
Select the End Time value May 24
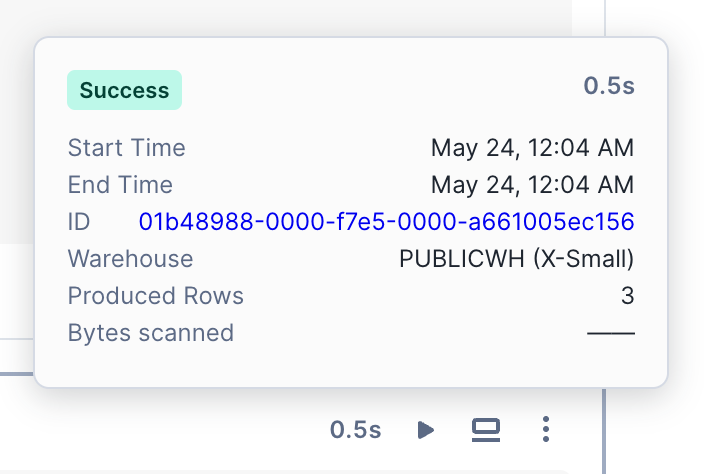tap(532, 185)
